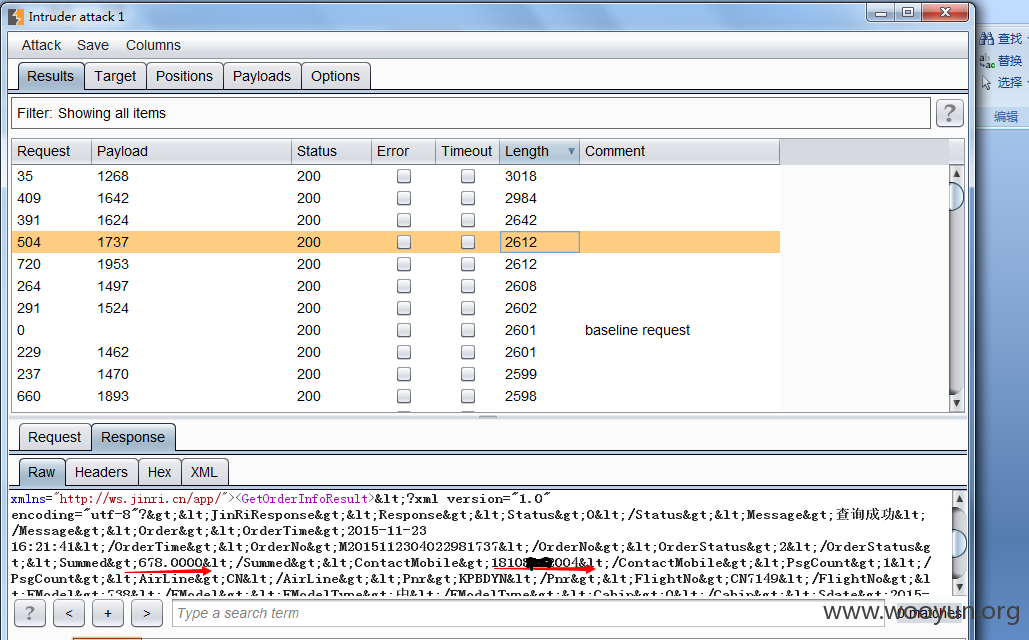Click the search term input field
Image resolution: width=1029 pixels, height=640 pixels.
[x=528, y=613]
